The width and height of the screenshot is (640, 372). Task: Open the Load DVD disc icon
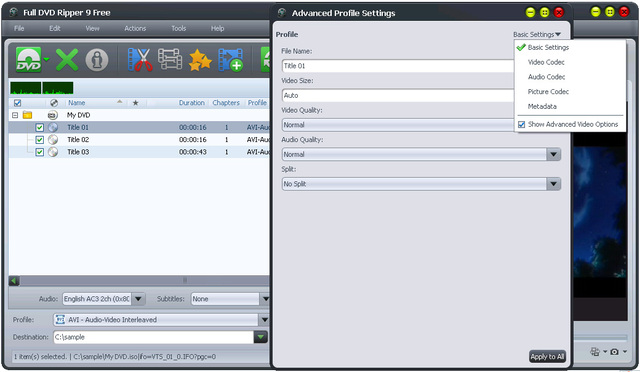click(x=29, y=60)
